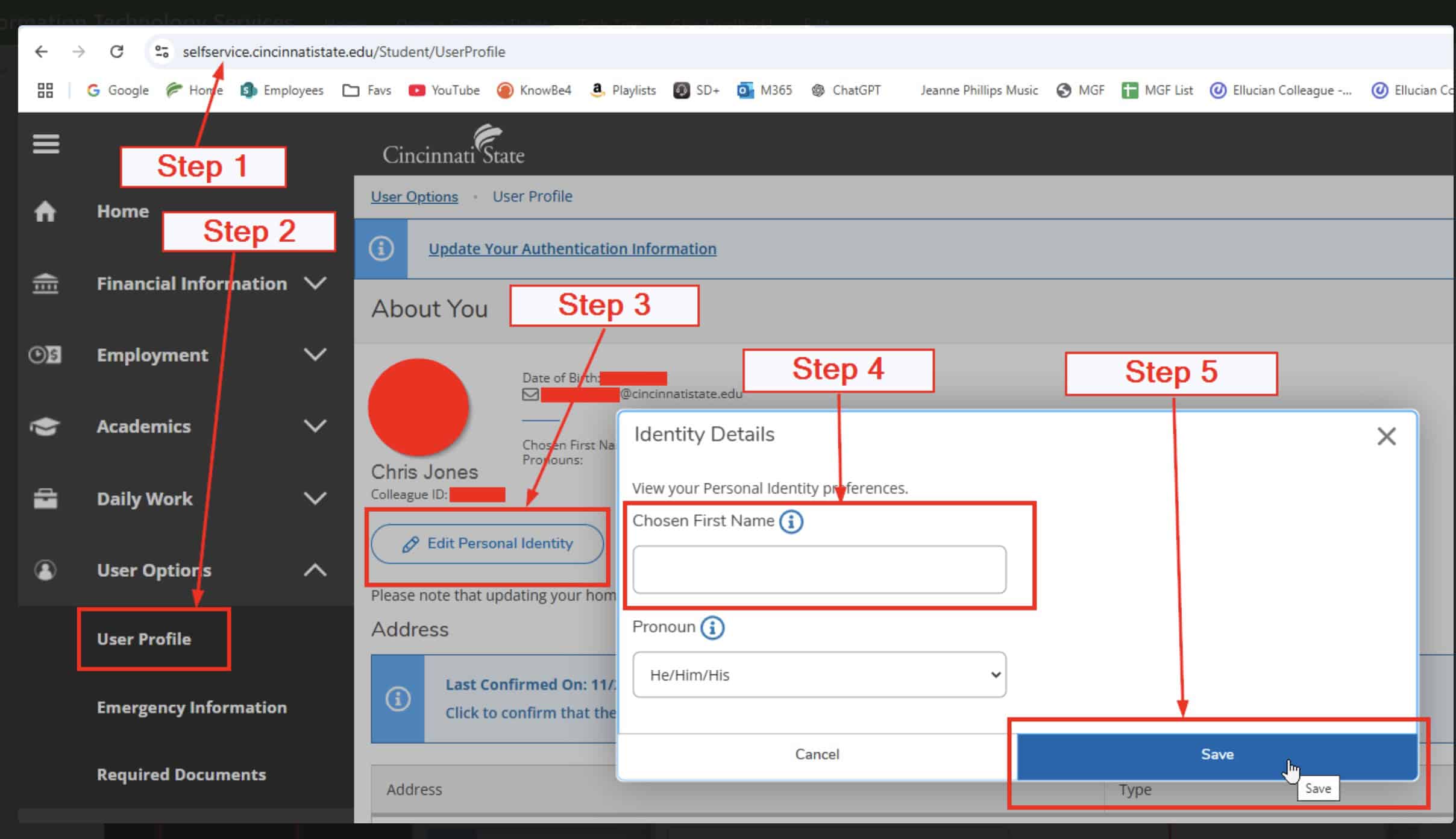The width and height of the screenshot is (1456, 839).
Task: Click the Home house icon in sidebar
Action: pyautogui.click(x=45, y=212)
